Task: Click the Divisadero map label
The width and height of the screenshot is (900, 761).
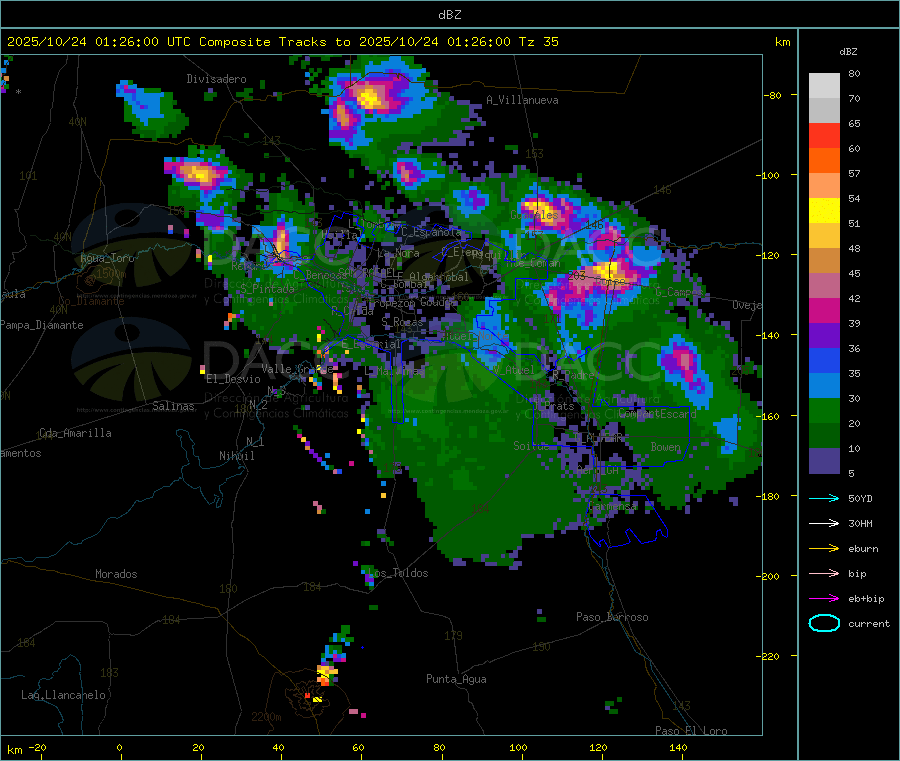Action: coord(216,79)
